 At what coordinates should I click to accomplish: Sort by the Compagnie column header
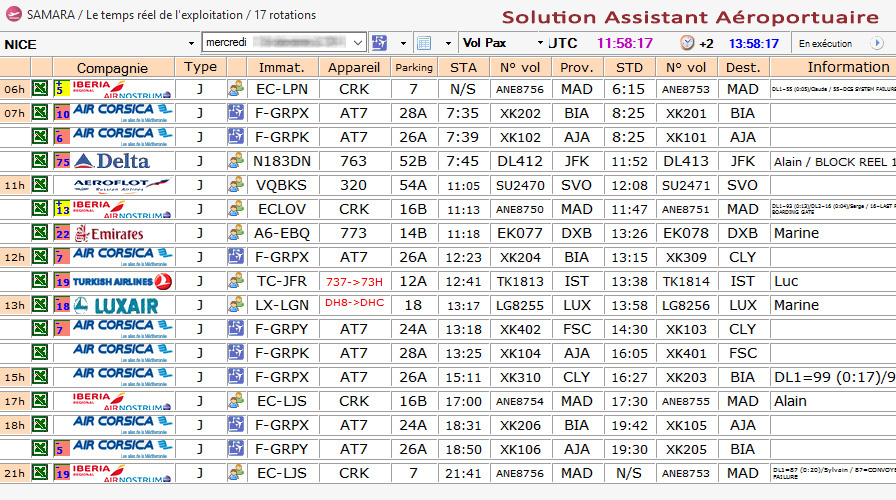113,67
